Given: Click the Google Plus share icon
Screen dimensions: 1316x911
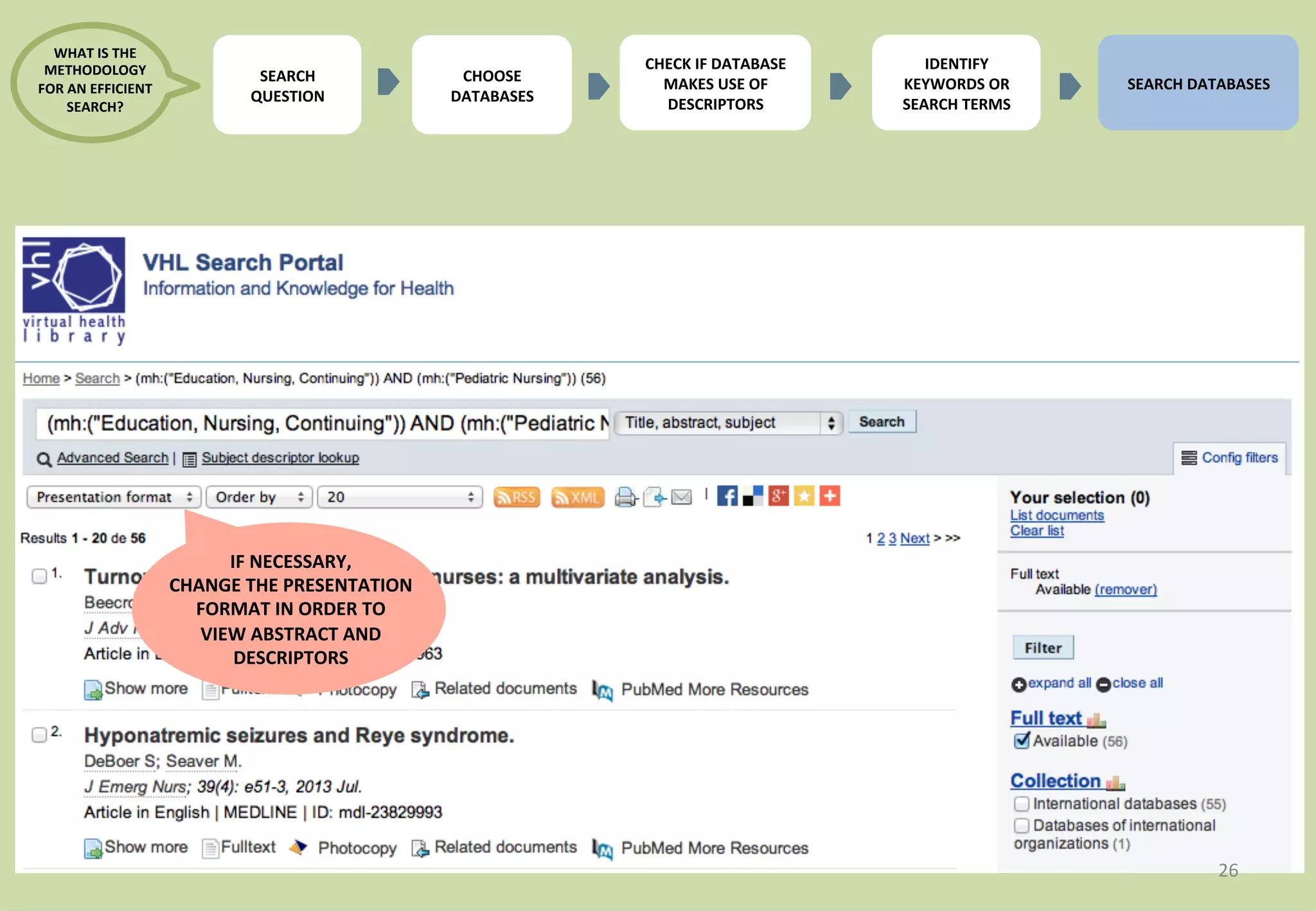Looking at the screenshot, I should pyautogui.click(x=778, y=496).
